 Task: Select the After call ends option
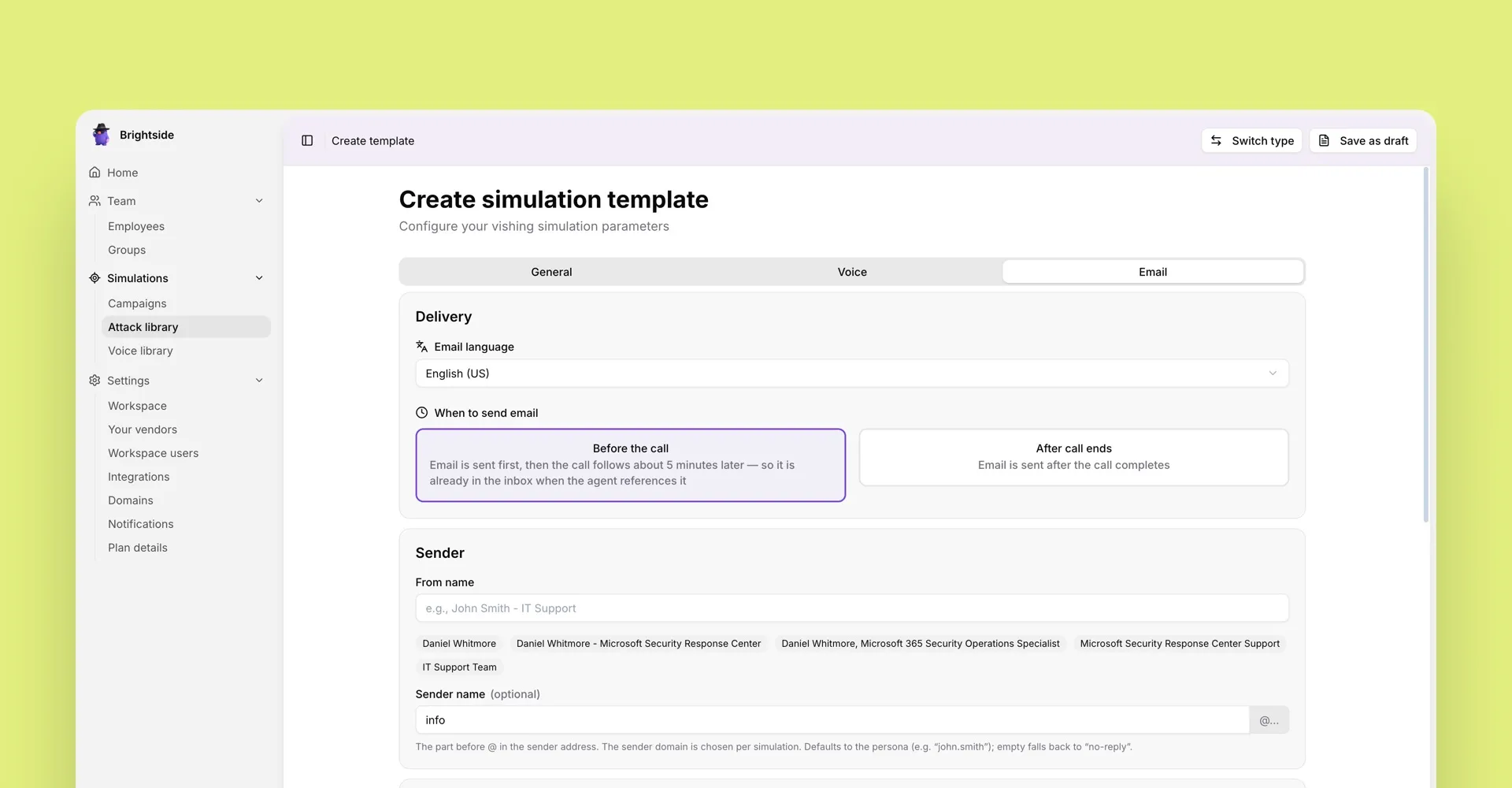1074,457
